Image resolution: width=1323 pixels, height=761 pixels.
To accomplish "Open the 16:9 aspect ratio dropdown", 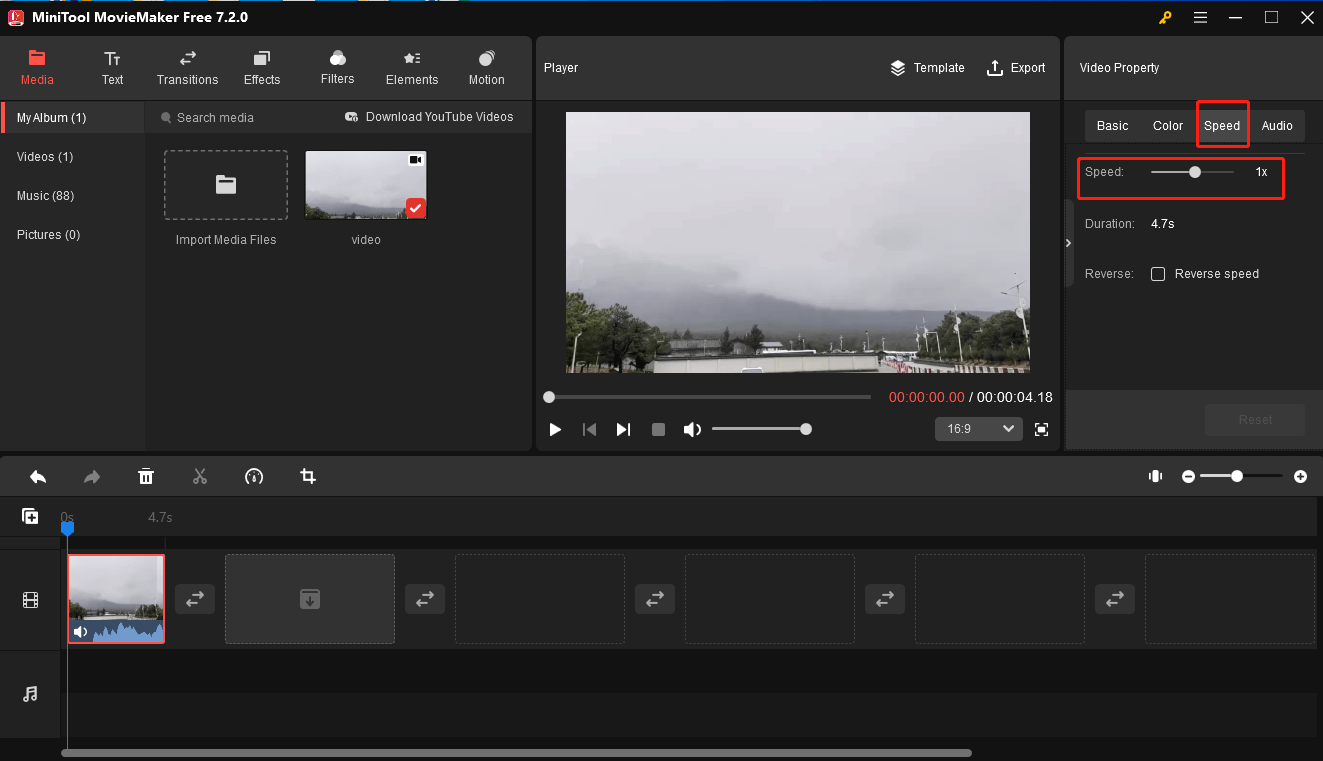I will coord(978,429).
